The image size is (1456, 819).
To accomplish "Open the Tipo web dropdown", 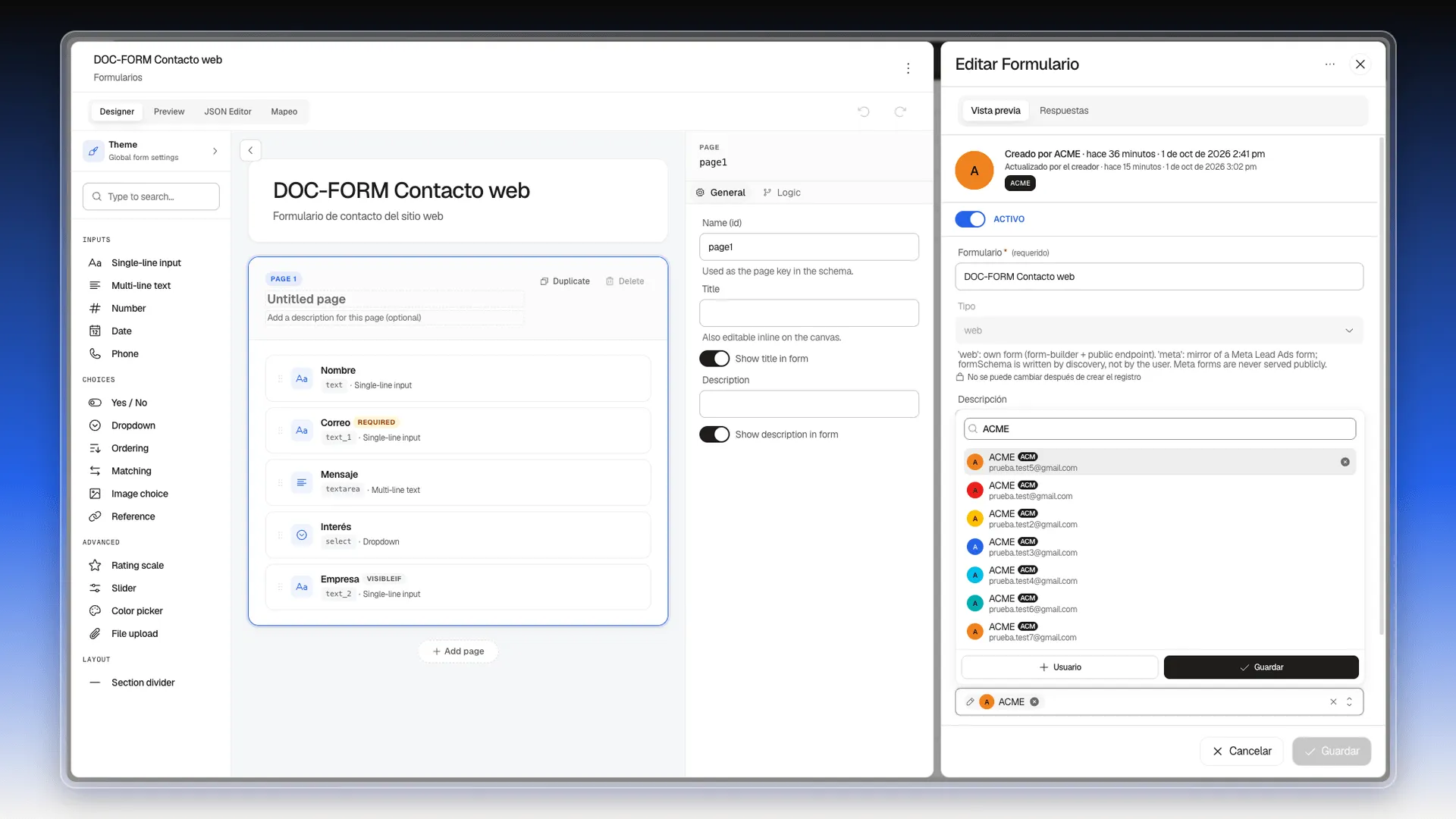I will 1159,331.
